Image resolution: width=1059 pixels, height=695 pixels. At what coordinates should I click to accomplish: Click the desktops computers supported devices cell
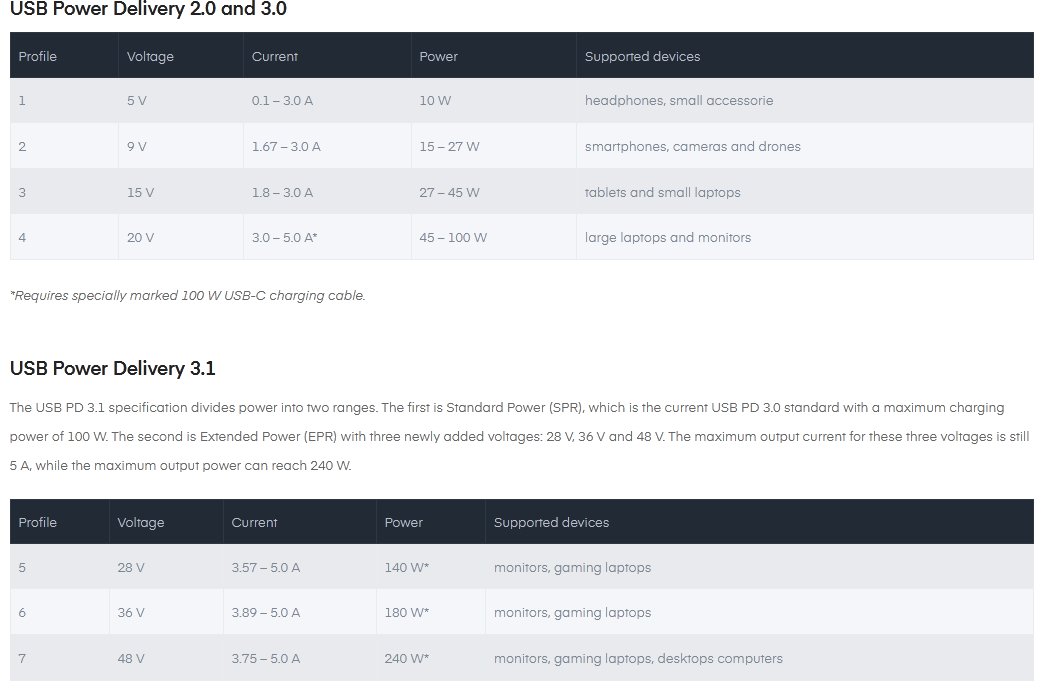coord(637,658)
